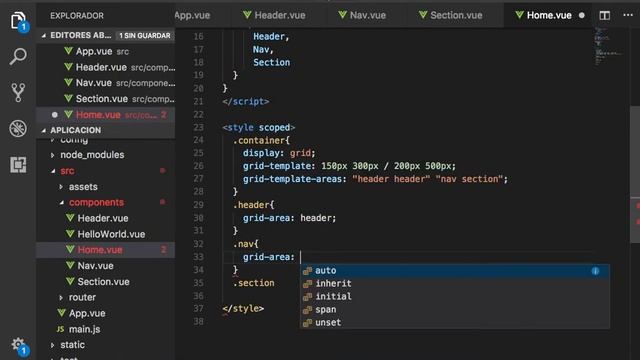640x360 pixels.
Task: Click the value icon beside span suggestion
Action: coord(307,310)
